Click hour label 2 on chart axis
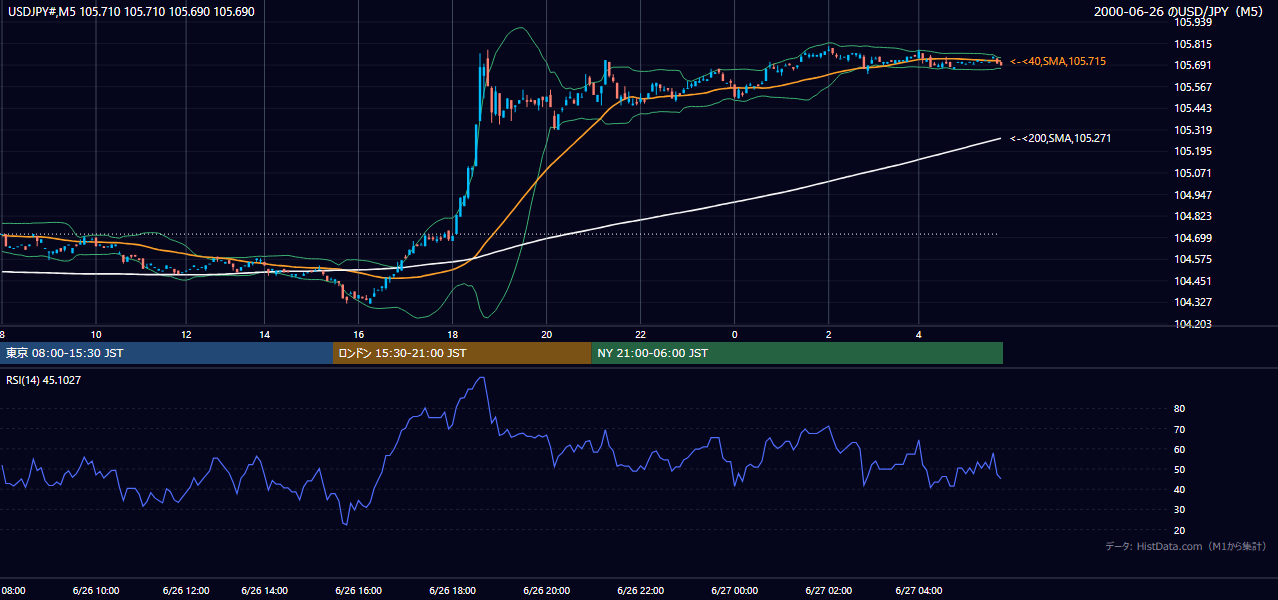This screenshot has height=600, width=1278. (x=828, y=334)
